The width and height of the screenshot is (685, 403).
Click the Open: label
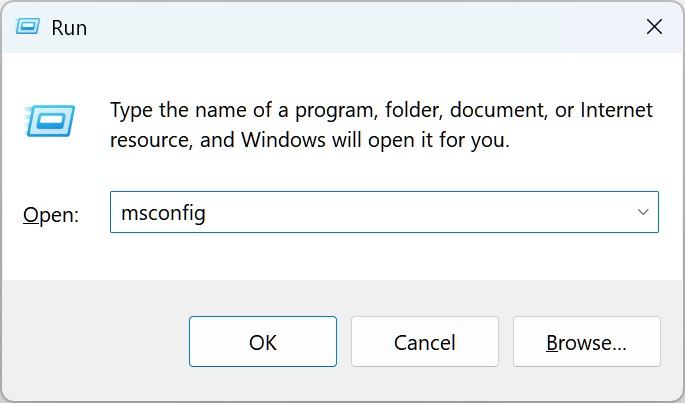coord(51,215)
